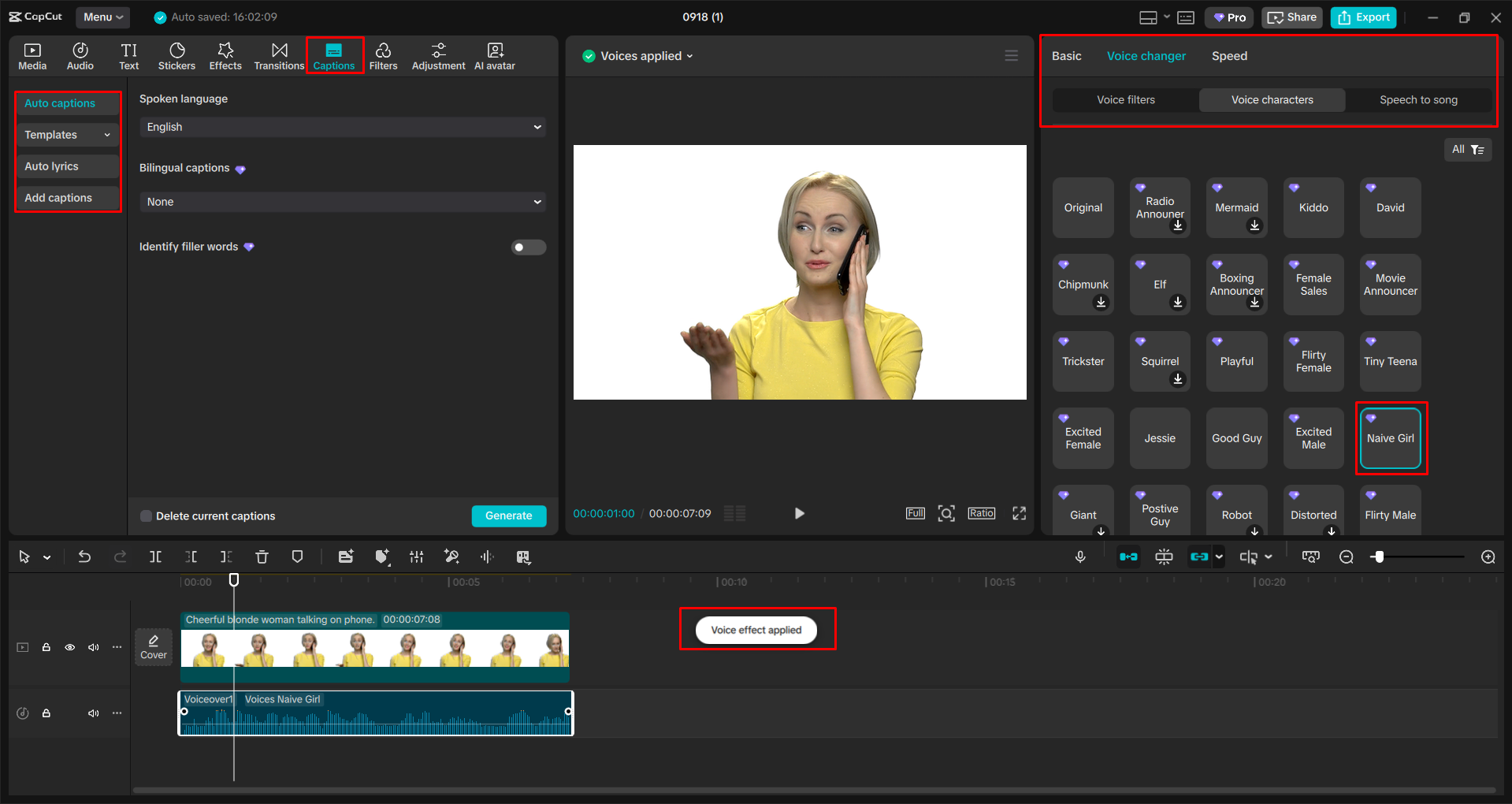Open the Speed tab in the right panel
Image resolution: width=1512 pixels, height=804 pixels.
[1228, 55]
